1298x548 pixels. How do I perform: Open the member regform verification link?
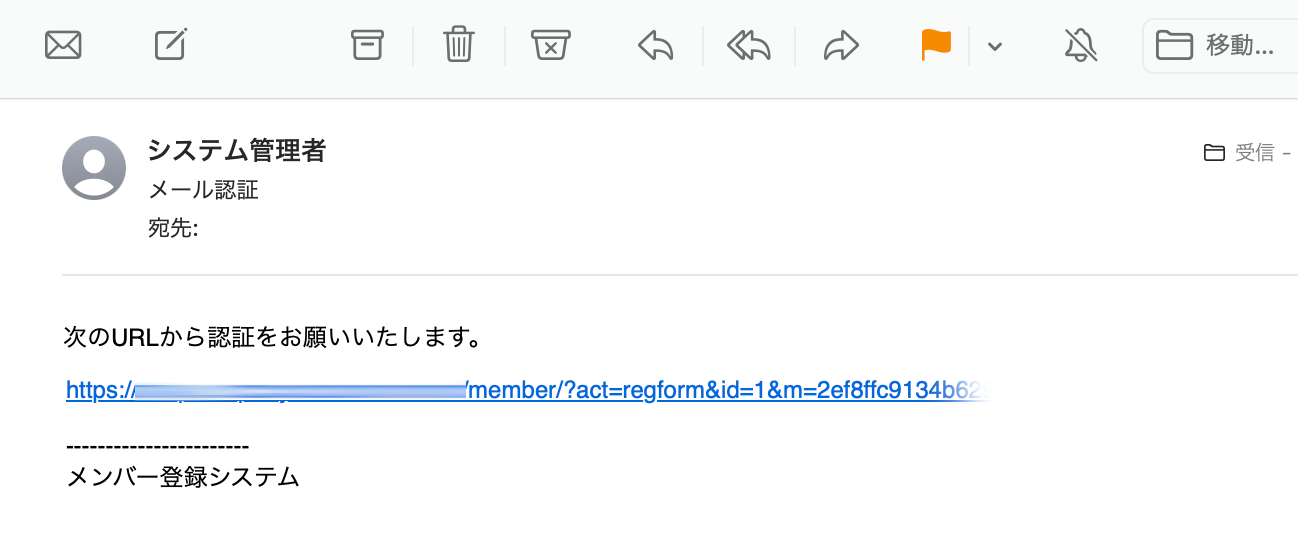pyautogui.click(x=530, y=390)
